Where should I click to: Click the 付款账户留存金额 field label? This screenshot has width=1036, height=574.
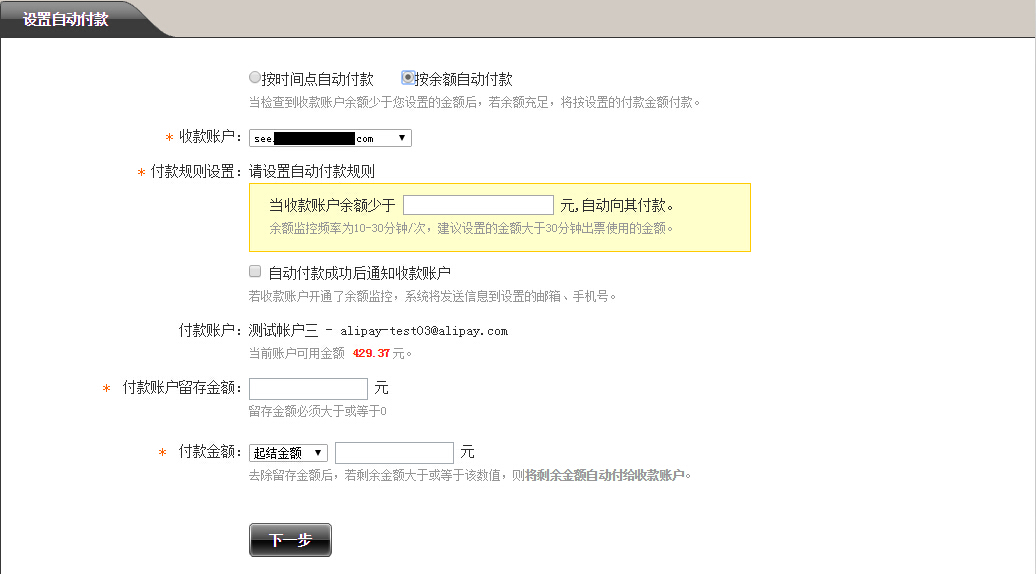(182, 388)
